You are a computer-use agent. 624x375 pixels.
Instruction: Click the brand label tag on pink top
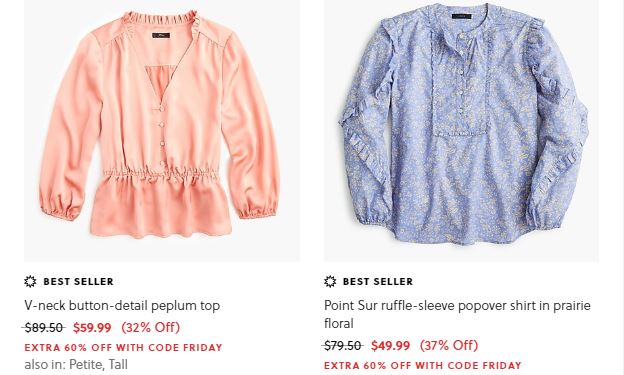click(161, 35)
